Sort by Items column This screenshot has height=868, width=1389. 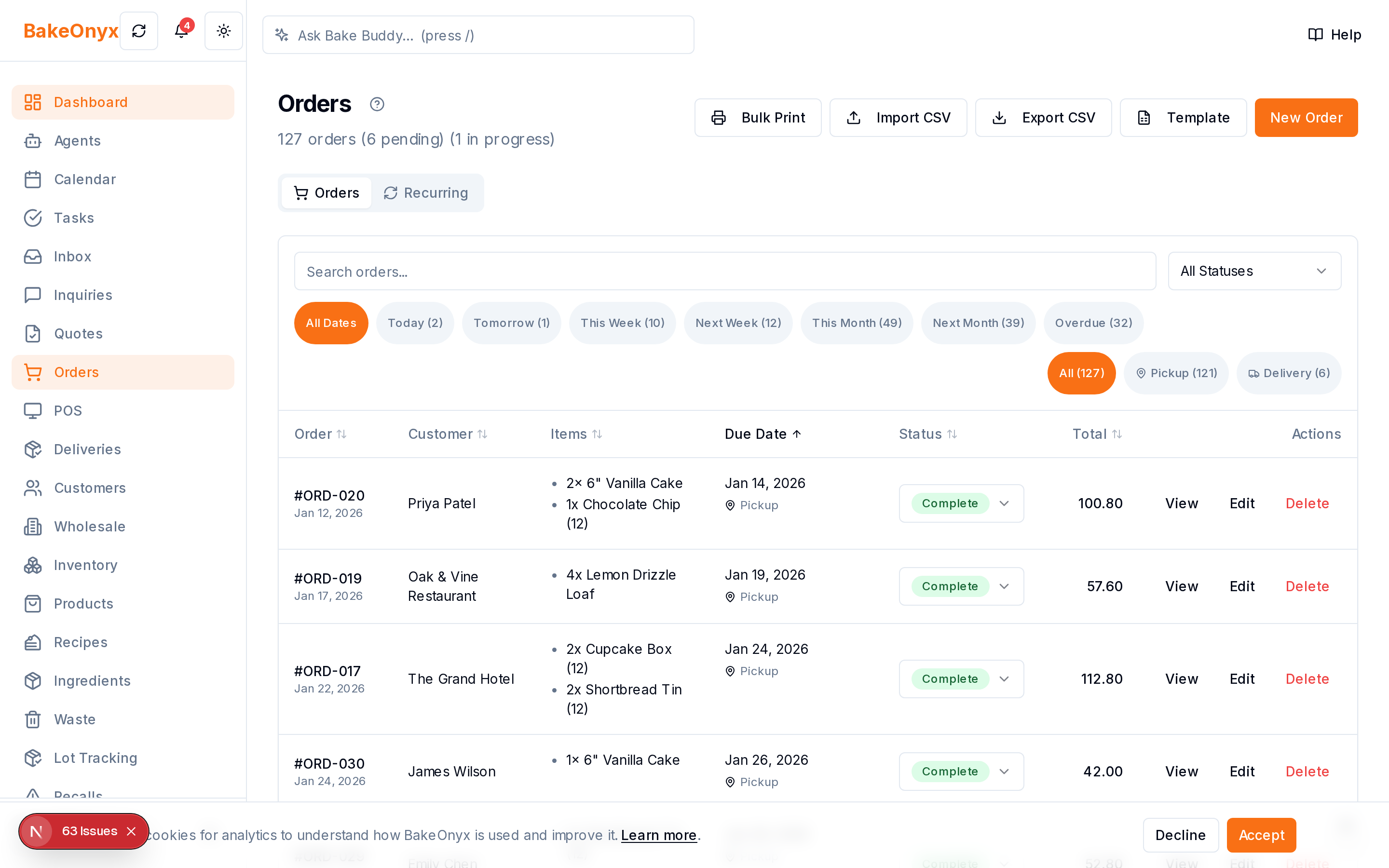pos(576,434)
